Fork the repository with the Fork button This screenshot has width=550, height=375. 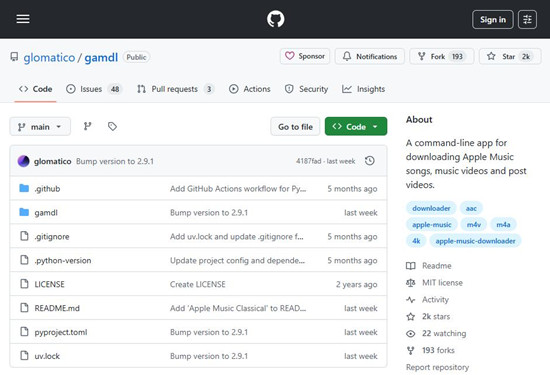[442, 56]
